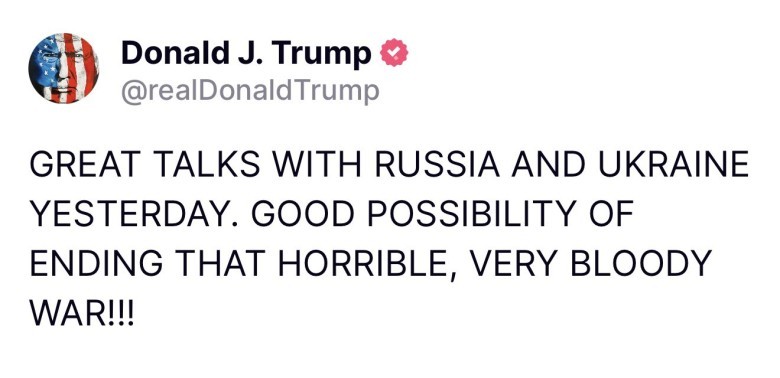
Task: Click the red verified checkmark badge
Action: click(x=394, y=53)
